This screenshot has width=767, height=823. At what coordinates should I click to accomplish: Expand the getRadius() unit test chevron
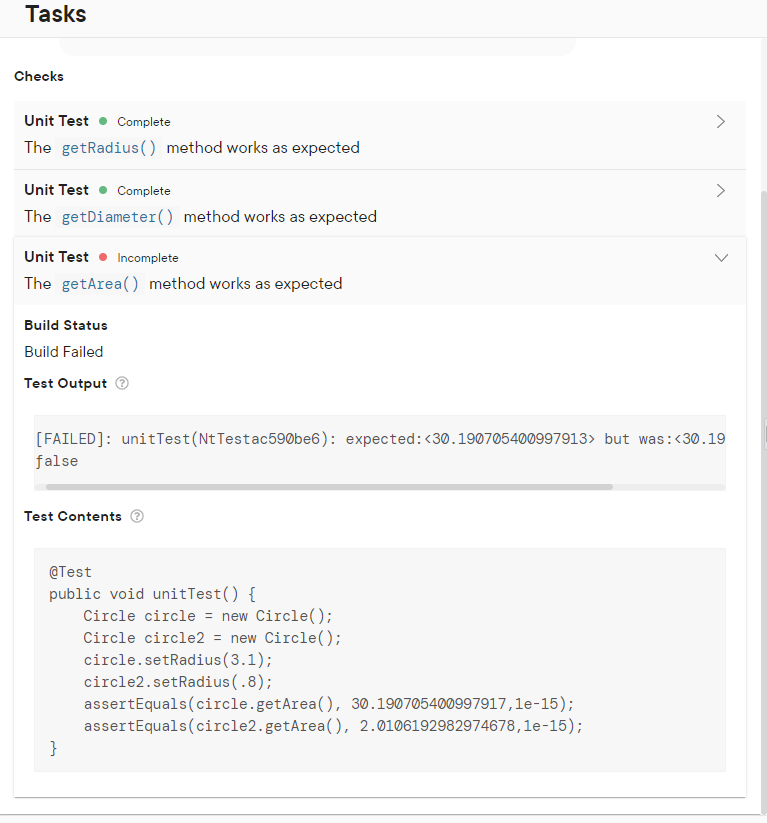[721, 122]
